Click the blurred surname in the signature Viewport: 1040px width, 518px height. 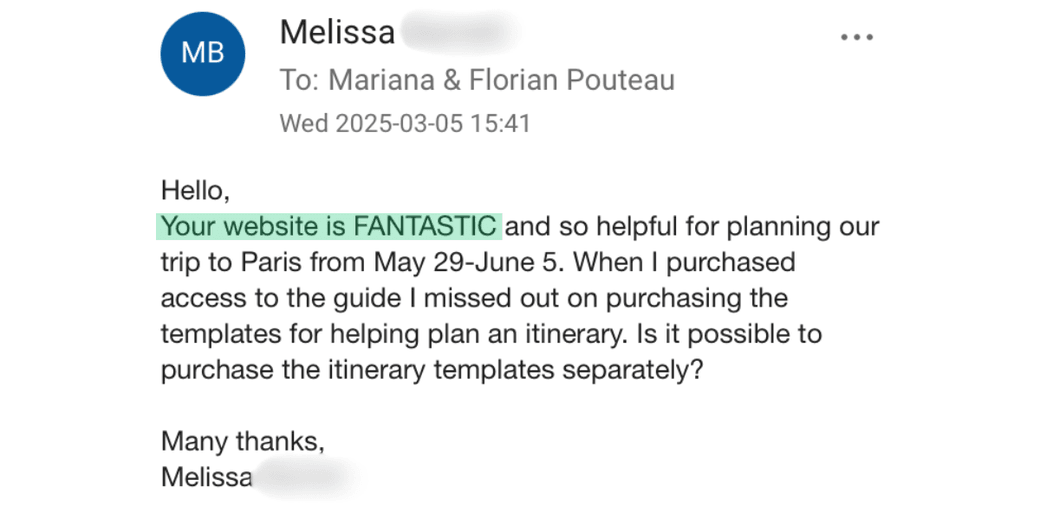pos(305,476)
